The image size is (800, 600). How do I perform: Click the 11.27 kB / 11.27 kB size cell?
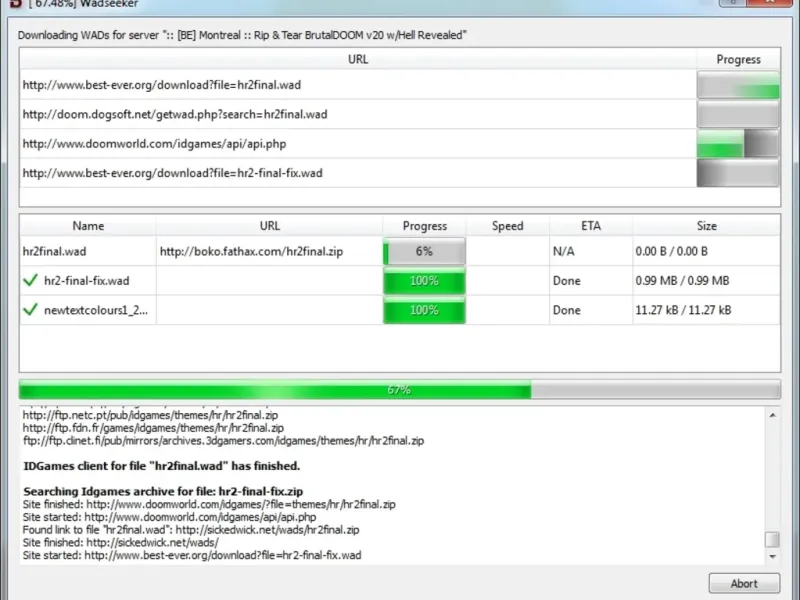(707, 310)
